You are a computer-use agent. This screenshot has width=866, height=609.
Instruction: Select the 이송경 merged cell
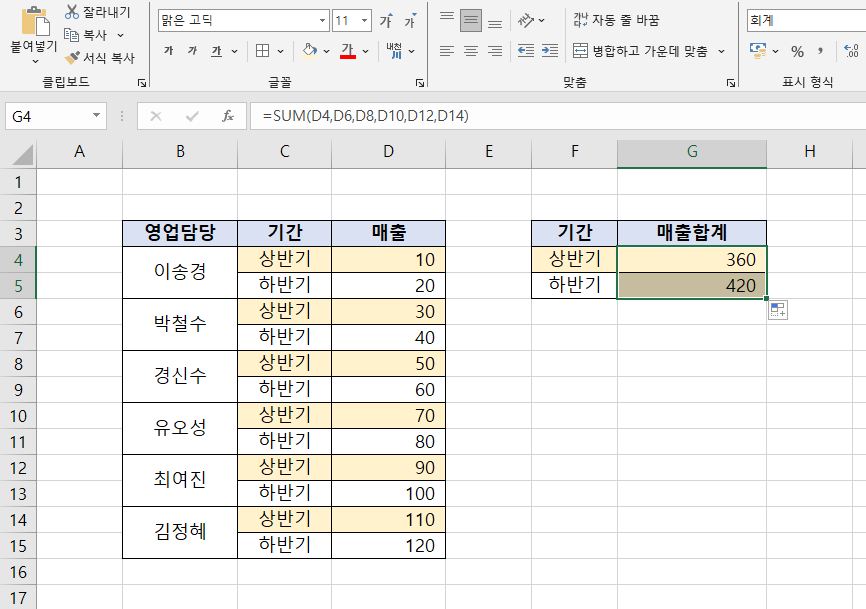pyautogui.click(x=180, y=272)
